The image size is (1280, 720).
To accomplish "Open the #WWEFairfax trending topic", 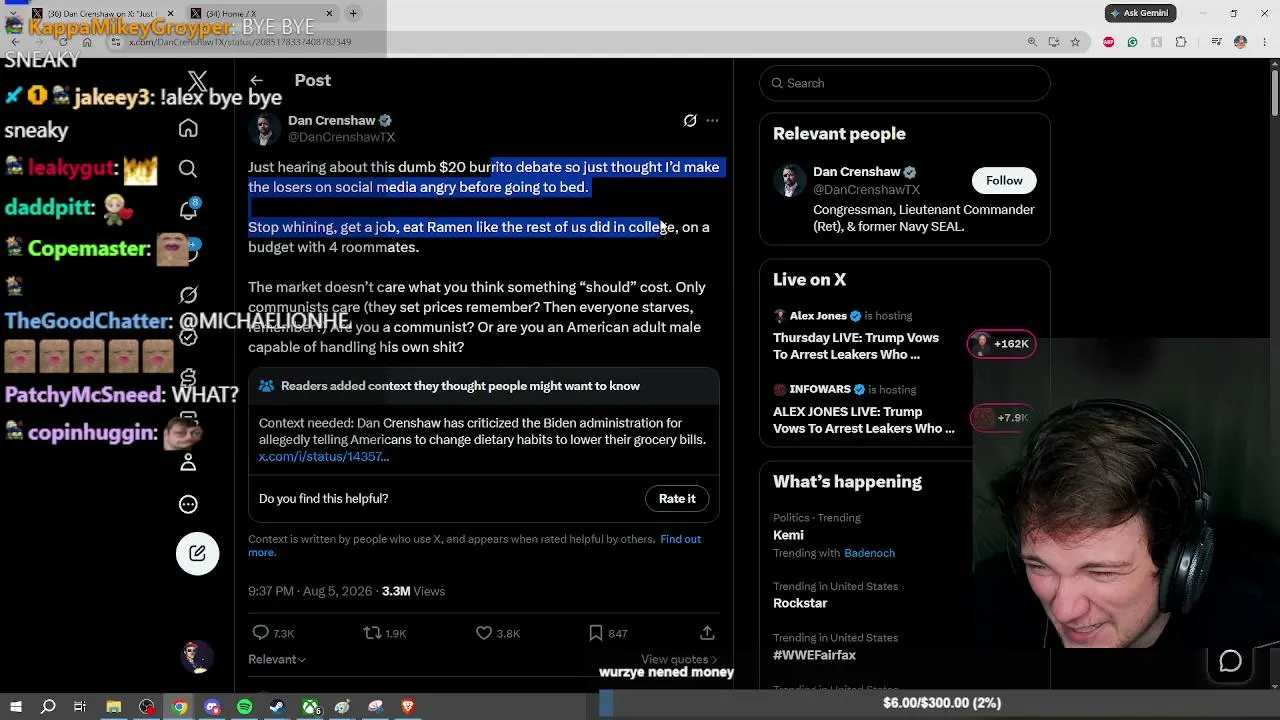I will tap(814, 655).
